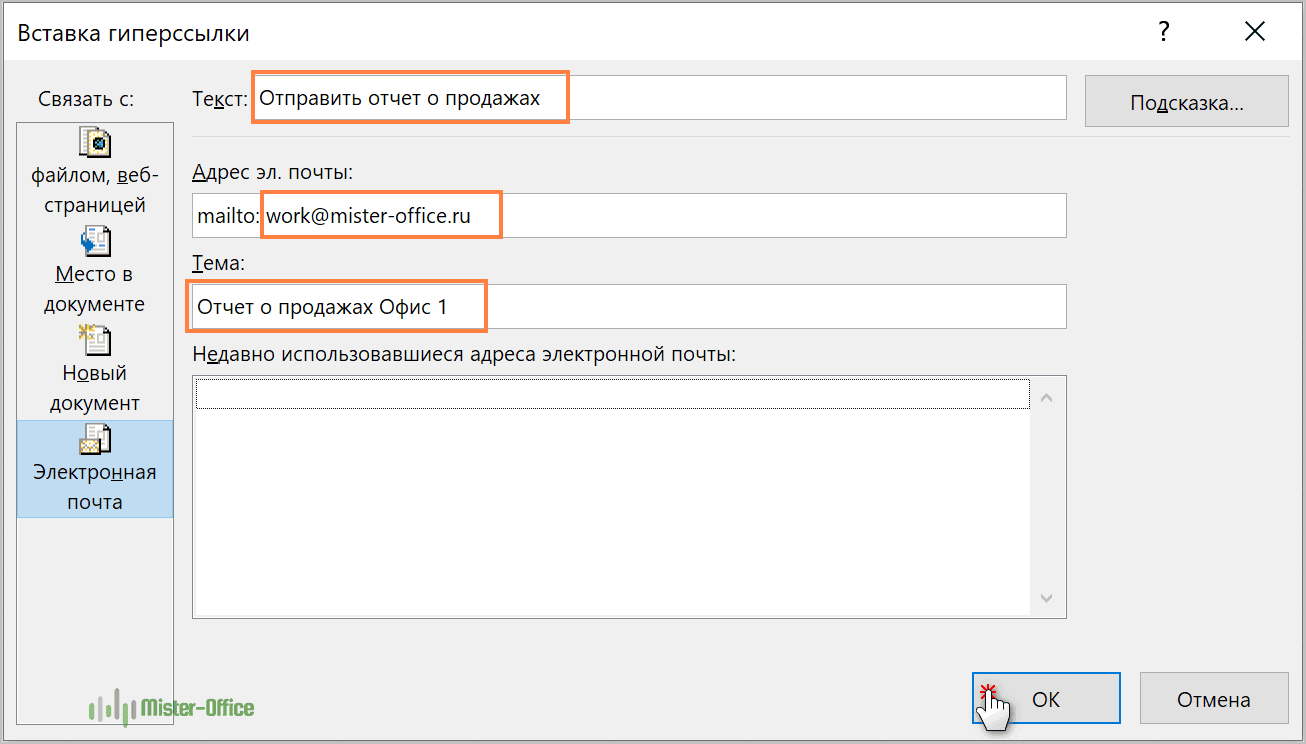The image size is (1306, 744).
Task: Open help via the question mark icon
Action: point(1163,33)
